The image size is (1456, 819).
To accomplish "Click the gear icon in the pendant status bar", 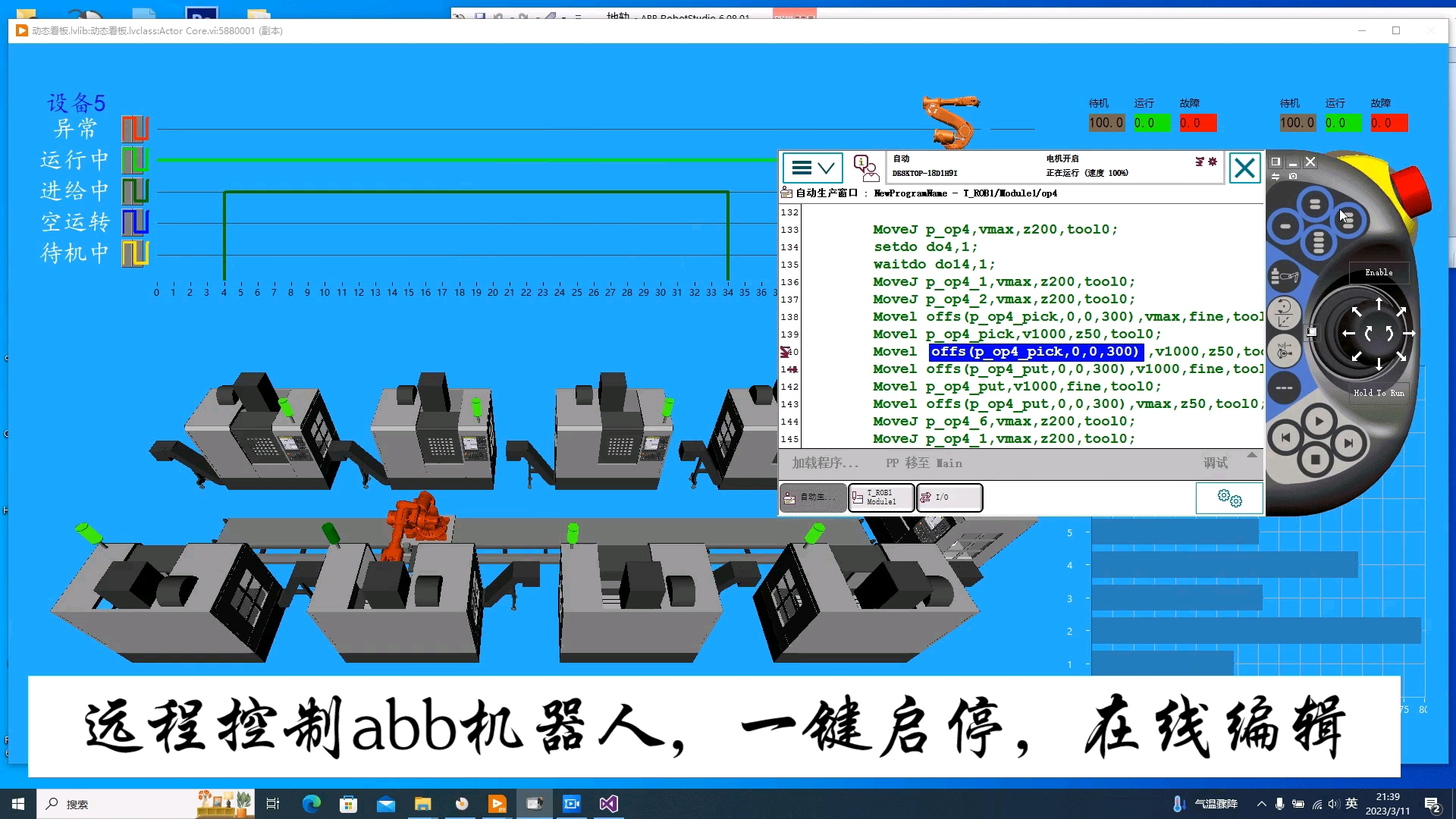I will 1212,162.
